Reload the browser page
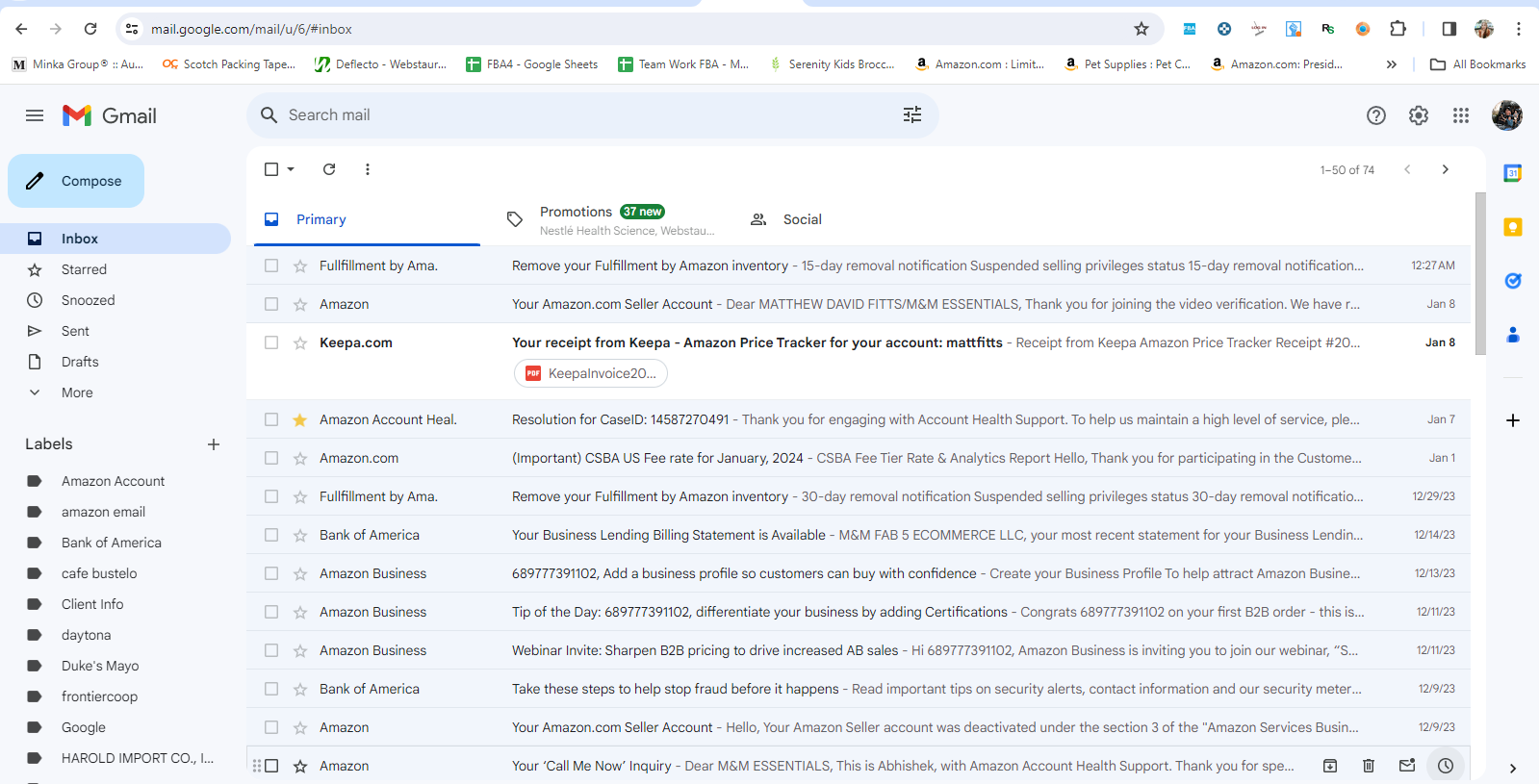Screen dimensions: 1539x784 pos(90,29)
